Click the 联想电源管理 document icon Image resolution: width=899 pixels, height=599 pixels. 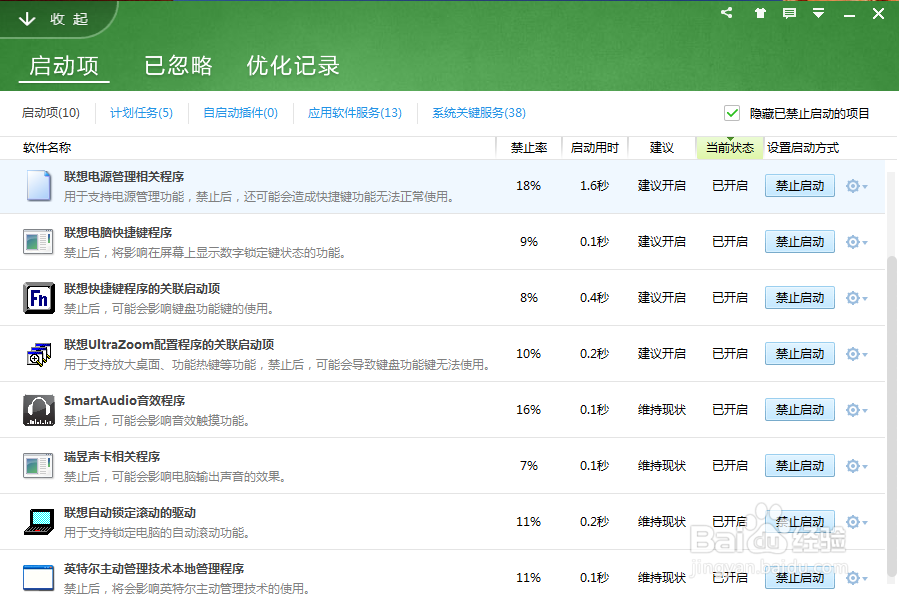pos(38,186)
